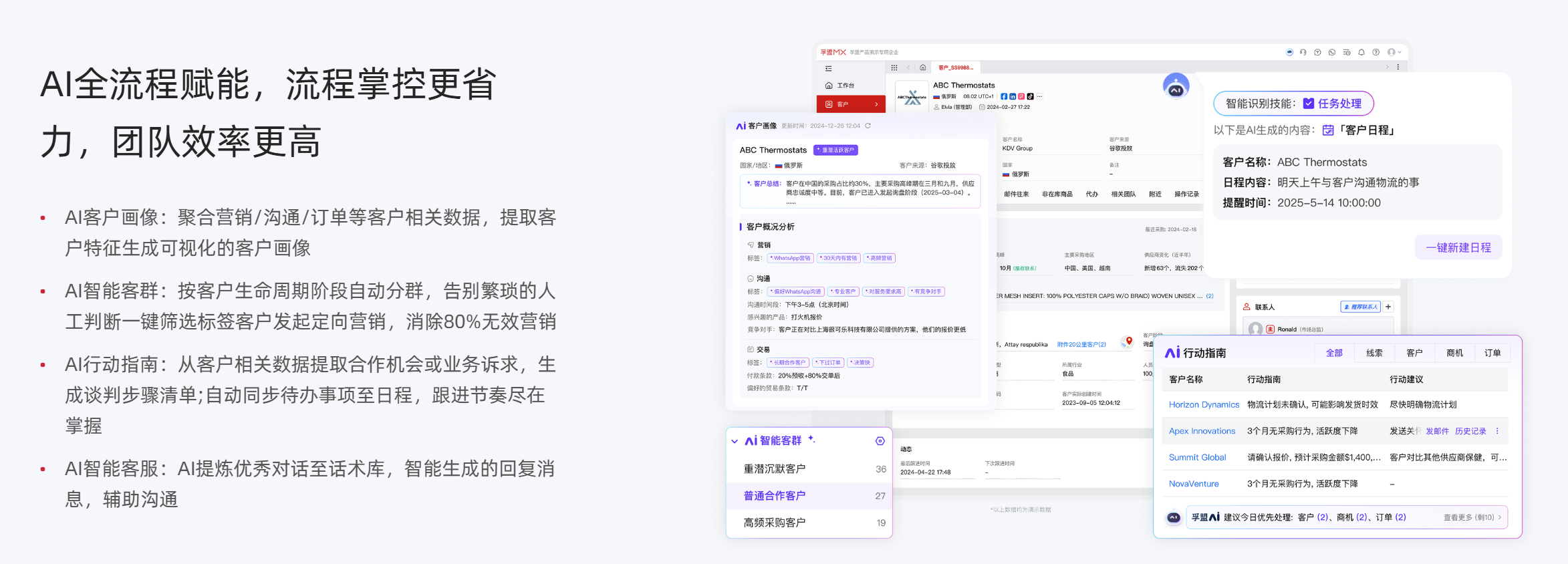Screen dimensions: 1568x564
Task: Open the 非在库商品 tab
Action: pyautogui.click(x=1057, y=194)
